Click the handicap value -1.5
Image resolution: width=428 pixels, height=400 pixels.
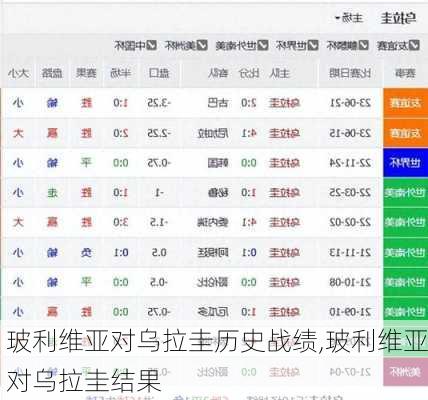click(159, 222)
